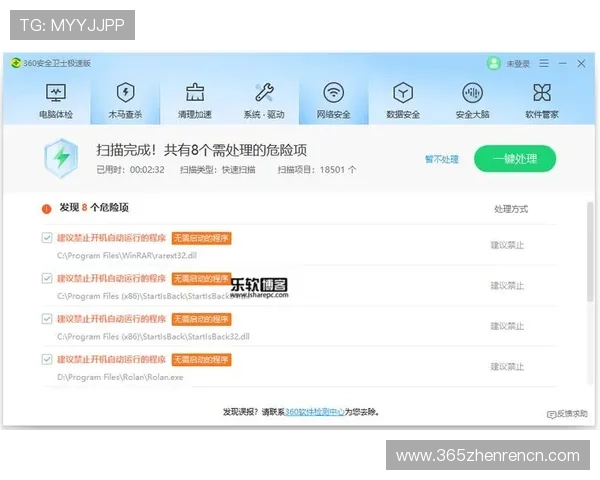Close the 360 window

[x=581, y=63]
